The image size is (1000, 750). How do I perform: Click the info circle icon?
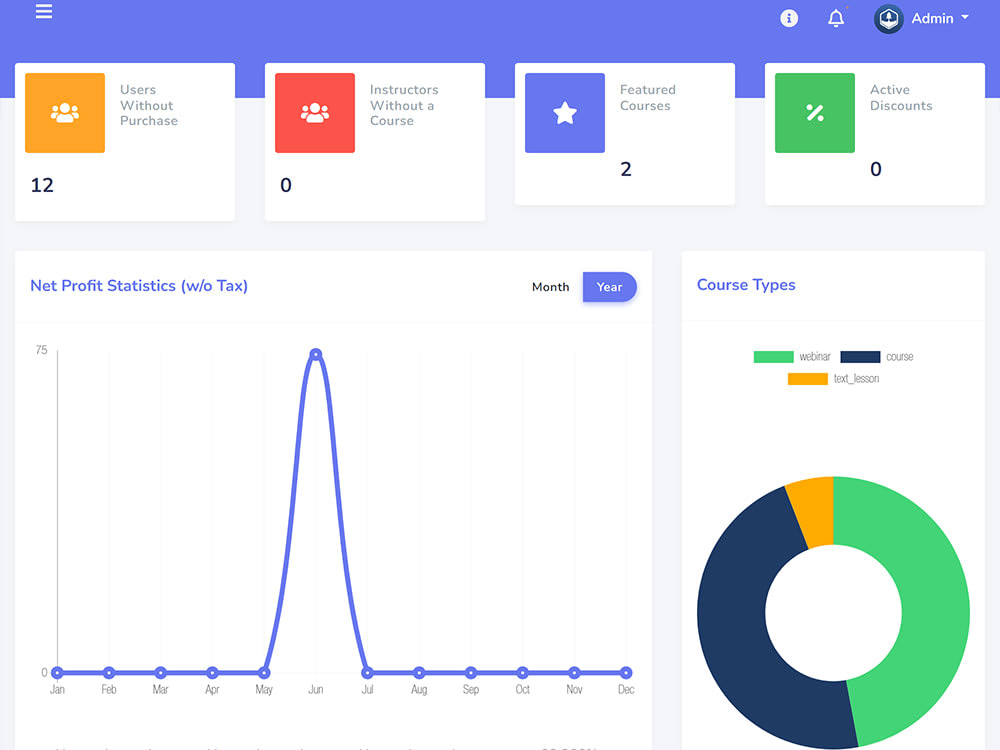pyautogui.click(x=789, y=18)
